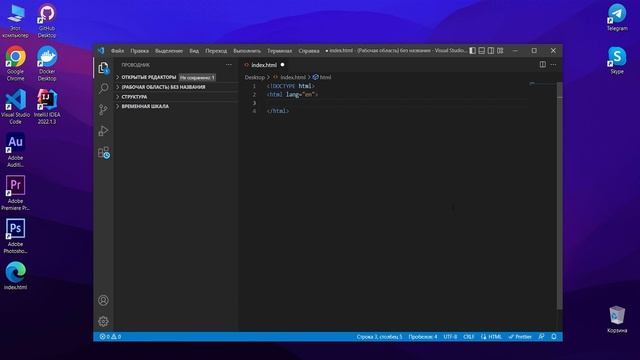Screen dimensions: 640x360
Task: Open Accounts menu in activity bar
Action: (103, 300)
